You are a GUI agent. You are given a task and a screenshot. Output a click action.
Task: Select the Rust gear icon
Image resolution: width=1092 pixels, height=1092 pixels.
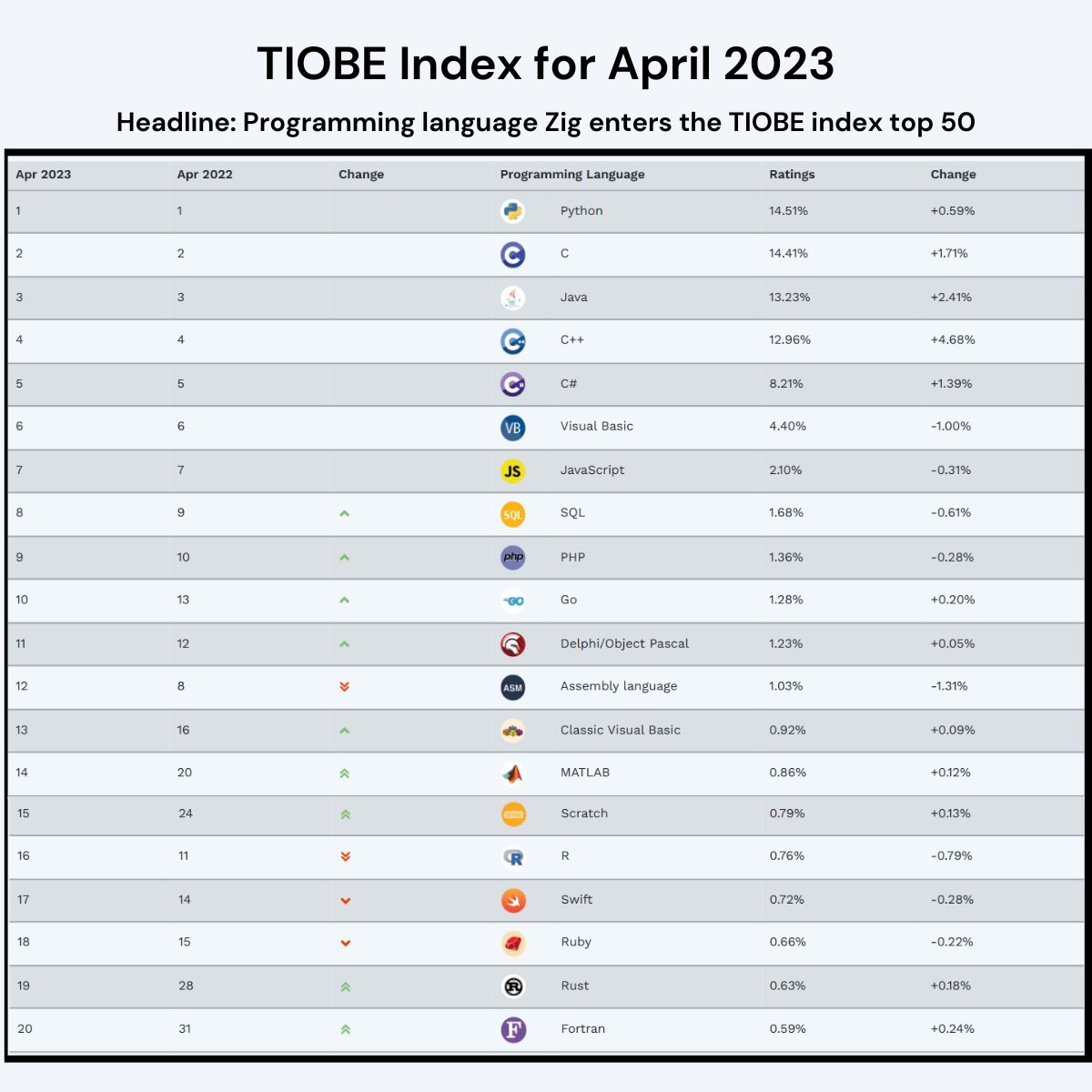pyautogui.click(x=512, y=986)
